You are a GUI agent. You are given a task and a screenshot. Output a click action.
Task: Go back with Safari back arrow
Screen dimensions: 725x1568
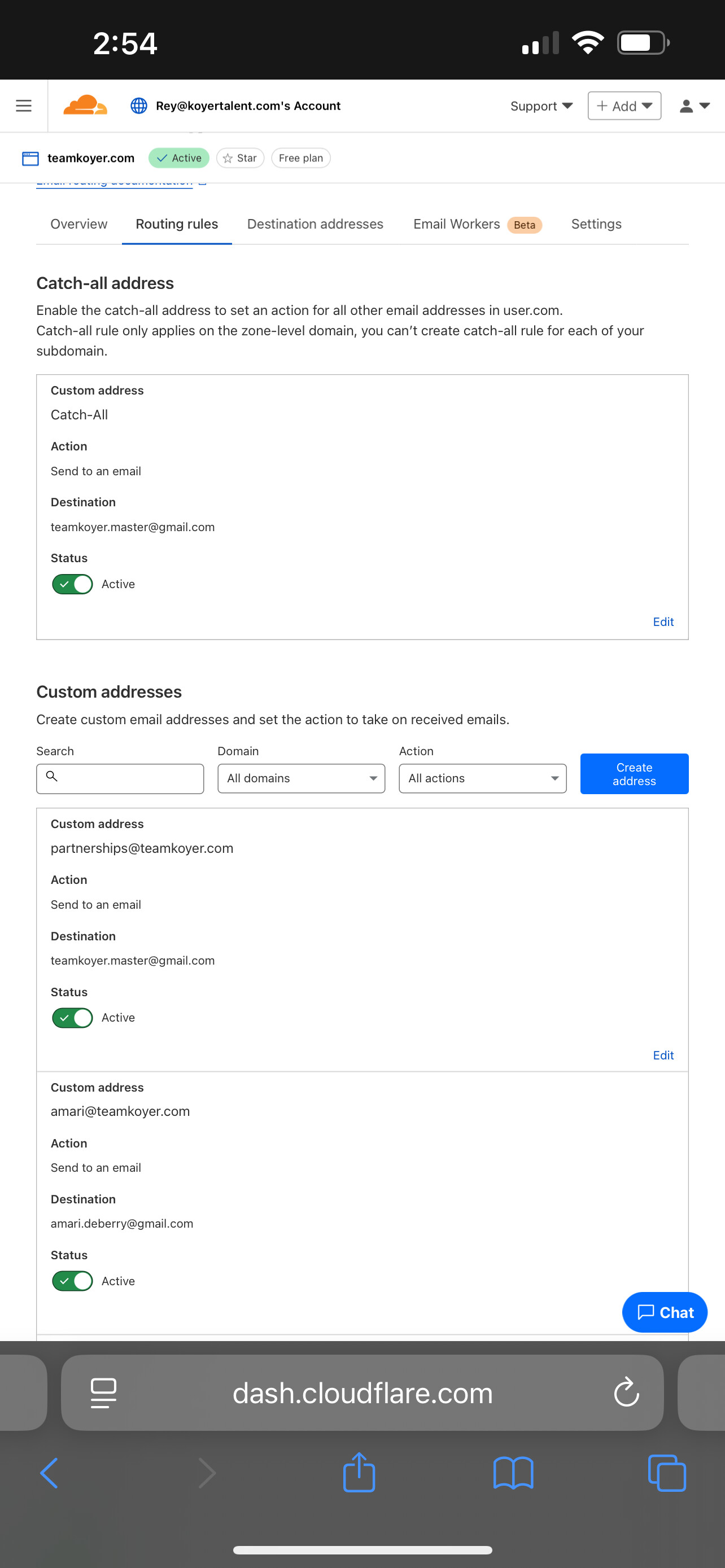point(49,1473)
